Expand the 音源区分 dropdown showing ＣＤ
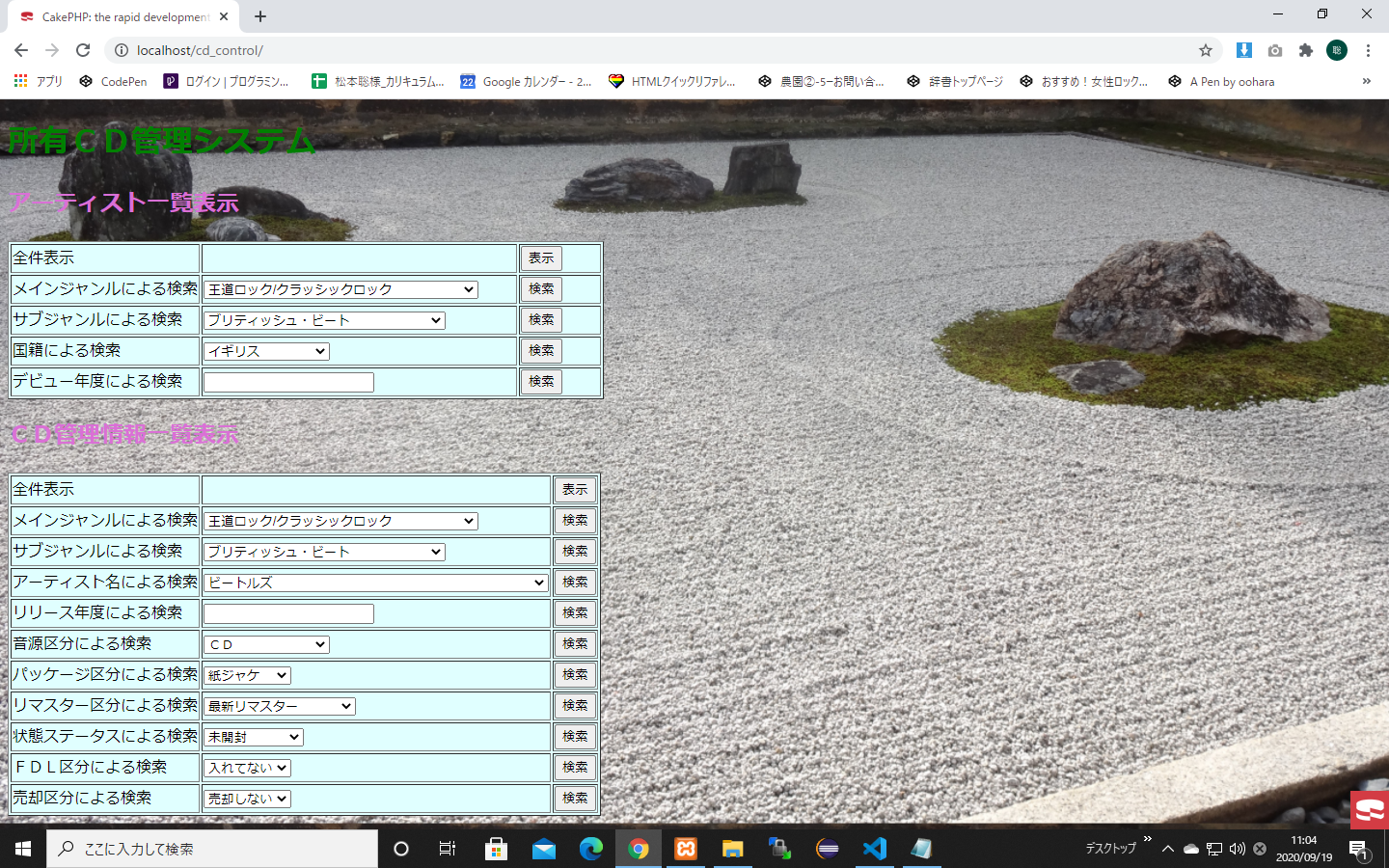 click(266, 644)
